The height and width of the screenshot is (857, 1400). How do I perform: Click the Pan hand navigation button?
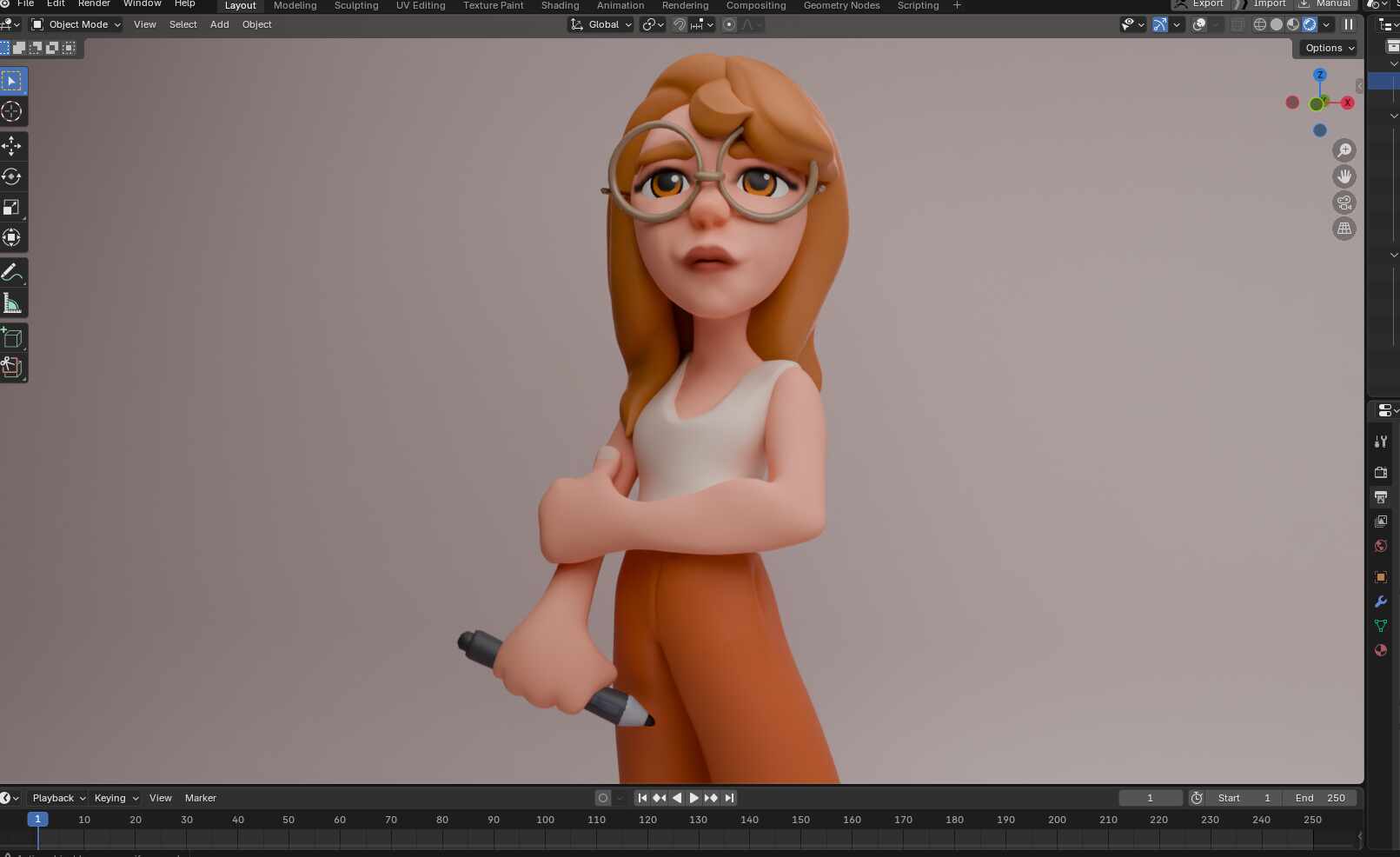click(x=1344, y=176)
